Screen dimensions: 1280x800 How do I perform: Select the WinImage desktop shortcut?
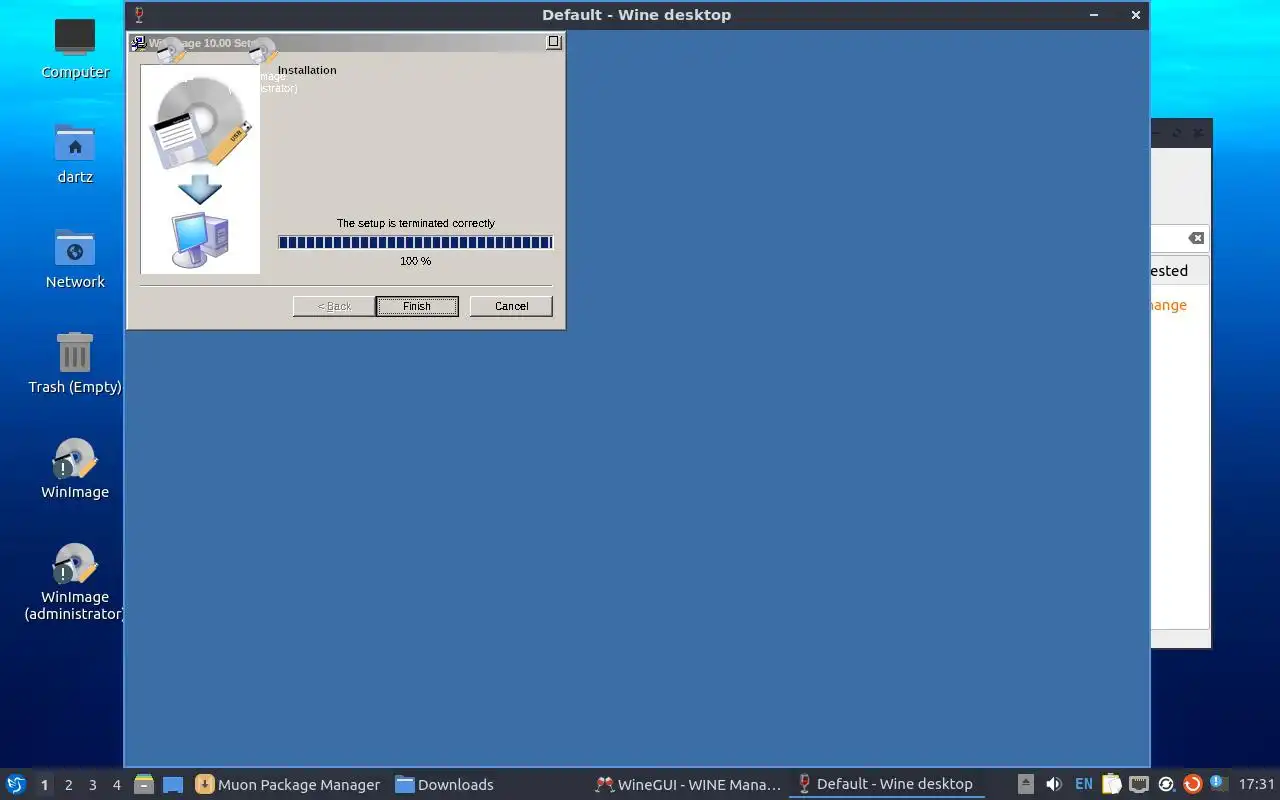75,468
